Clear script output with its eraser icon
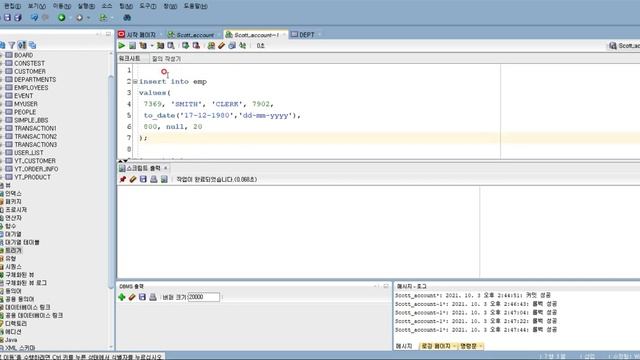The width and height of the screenshot is (640, 360). (133, 179)
